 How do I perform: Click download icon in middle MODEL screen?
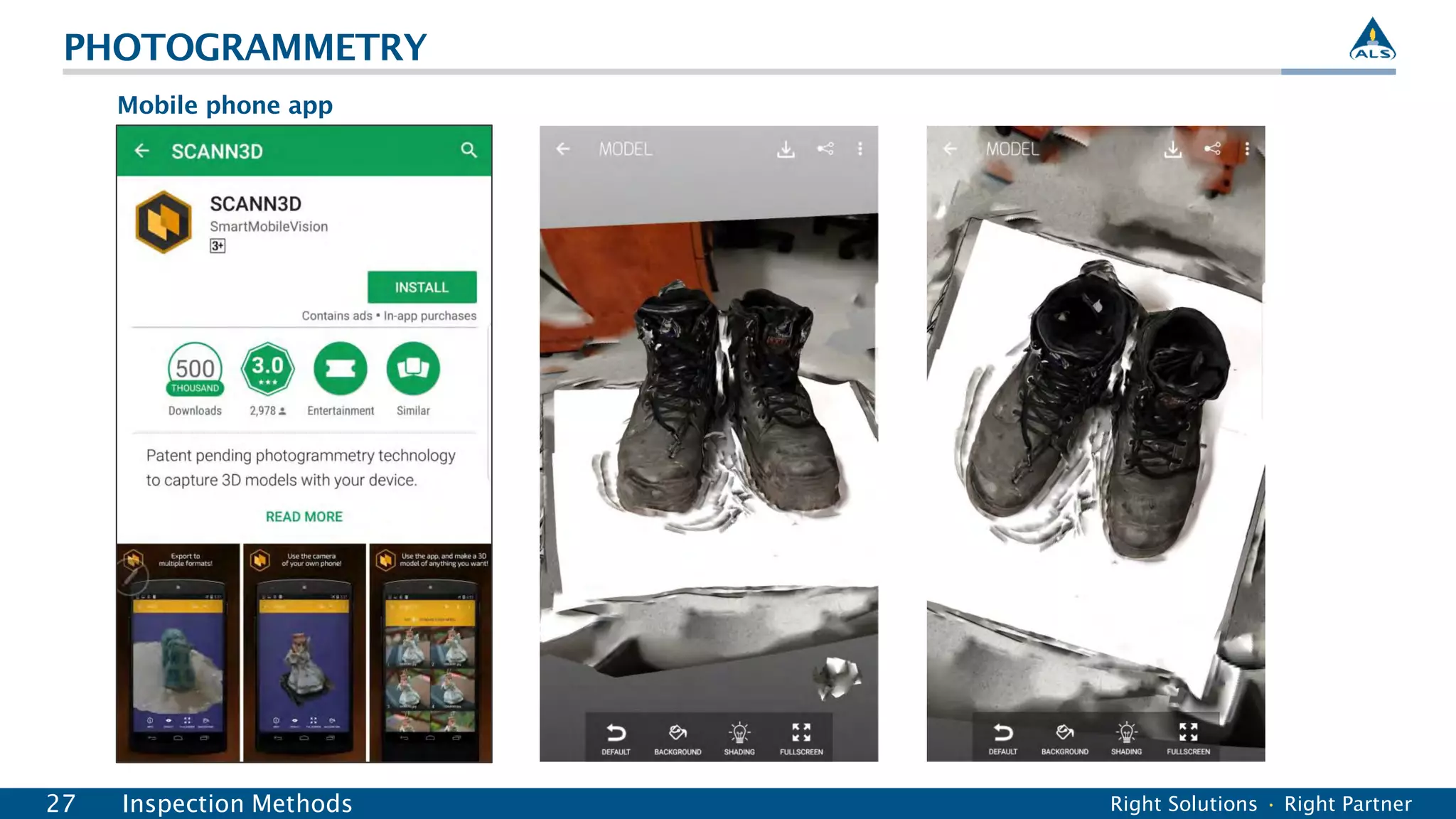tap(786, 149)
